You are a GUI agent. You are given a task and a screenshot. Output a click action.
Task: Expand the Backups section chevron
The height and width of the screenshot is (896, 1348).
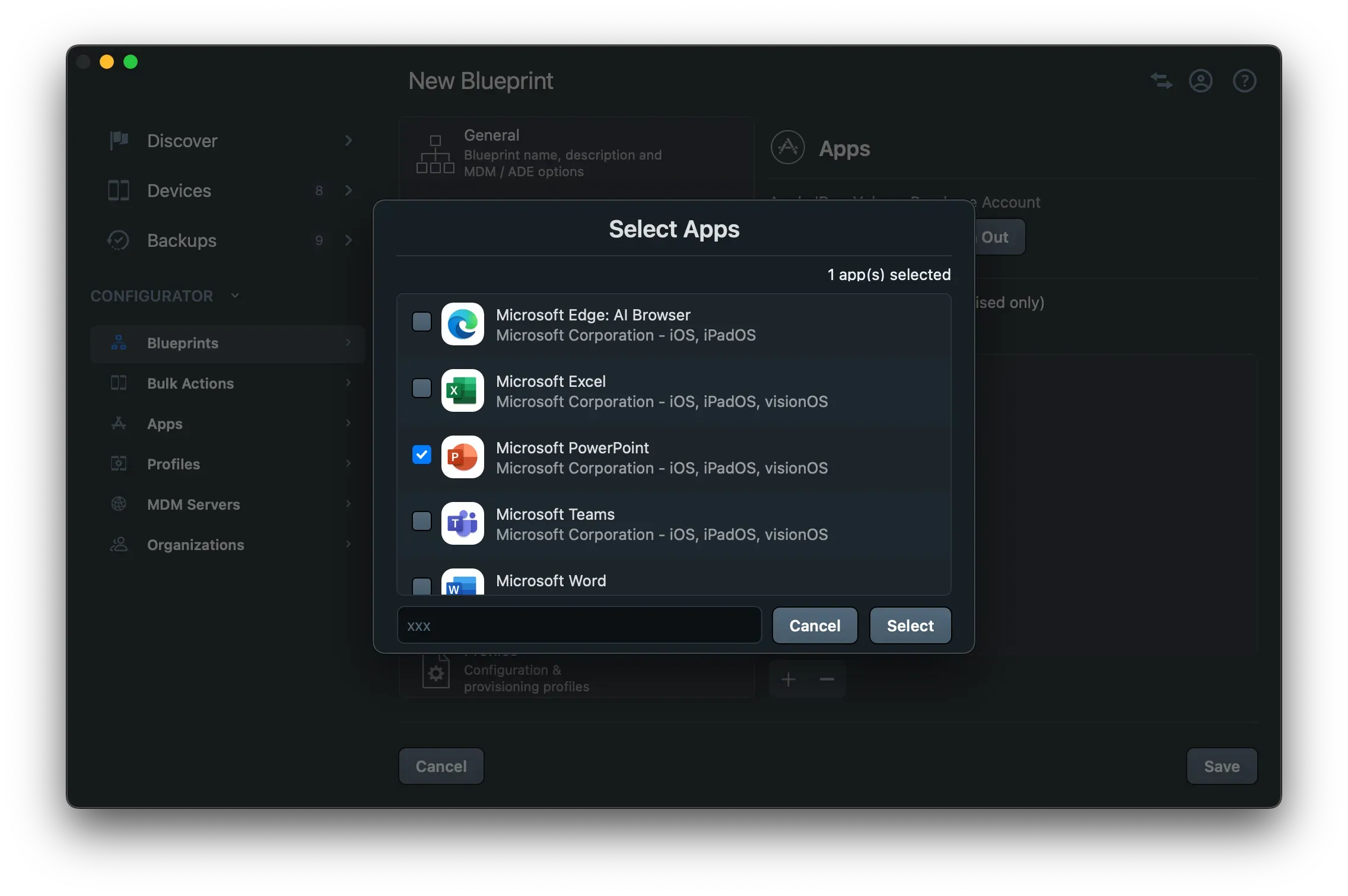(348, 240)
